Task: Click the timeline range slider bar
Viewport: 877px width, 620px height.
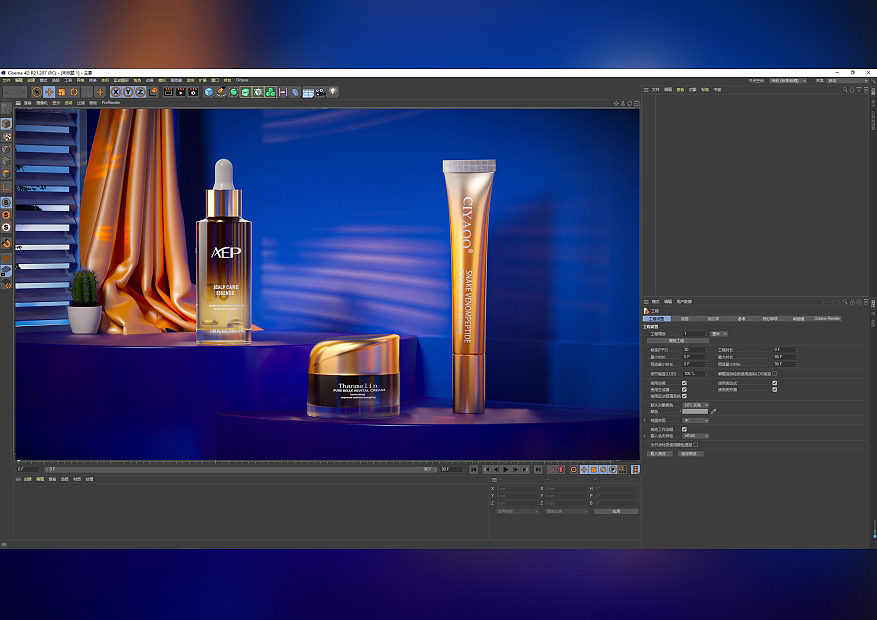Action: point(241,469)
